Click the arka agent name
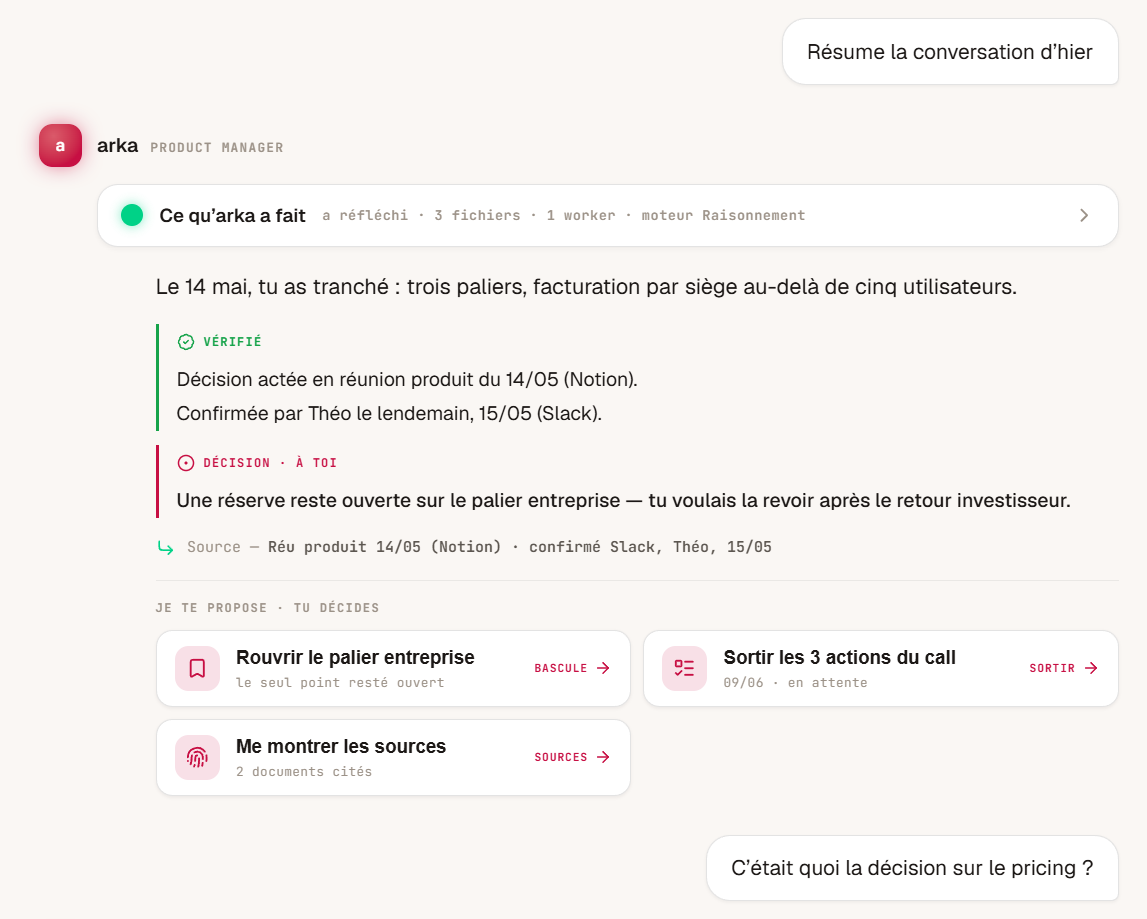Image resolution: width=1147 pixels, height=919 pixels. 118,146
